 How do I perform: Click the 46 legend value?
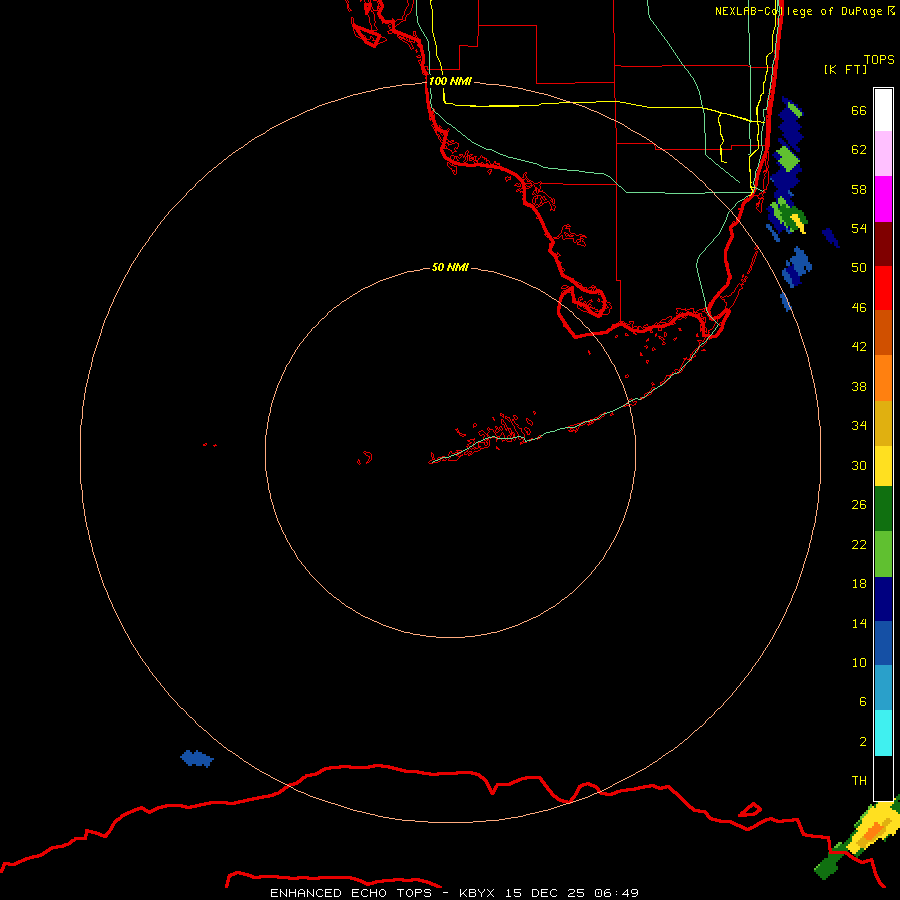859,307
